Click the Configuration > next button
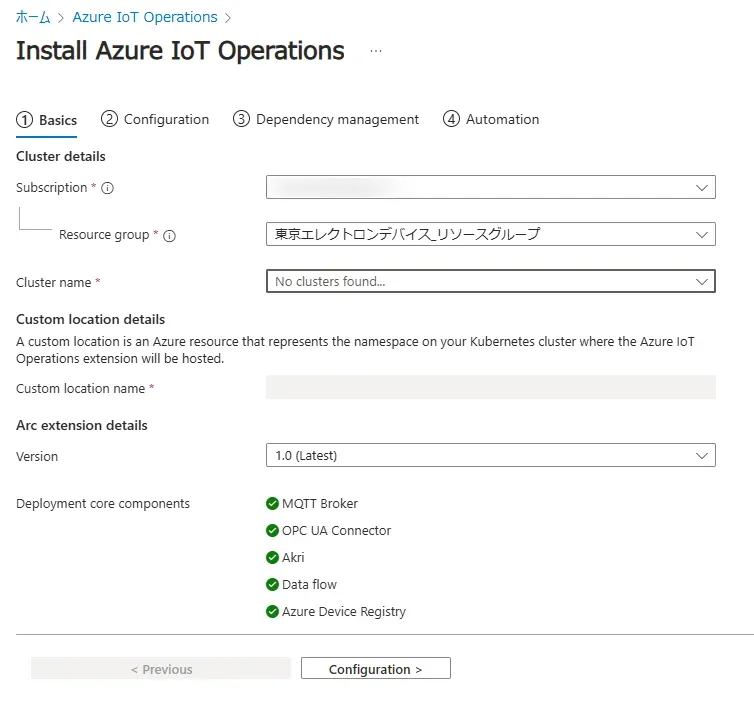The image size is (754, 705). click(375, 669)
